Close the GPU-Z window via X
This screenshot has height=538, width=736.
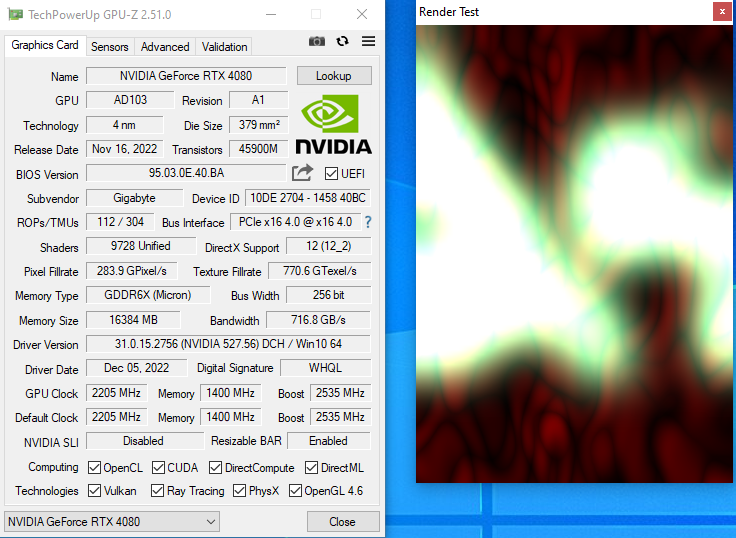click(x=362, y=15)
